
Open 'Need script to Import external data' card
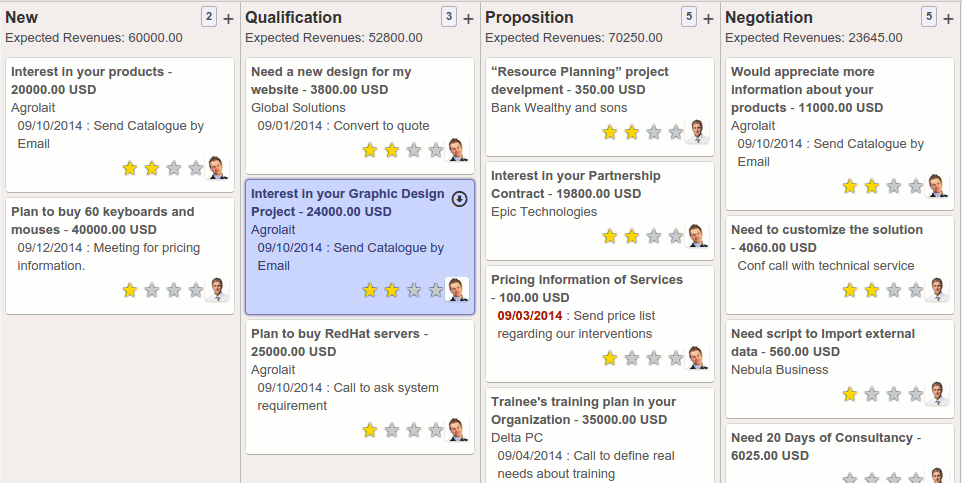(822, 342)
